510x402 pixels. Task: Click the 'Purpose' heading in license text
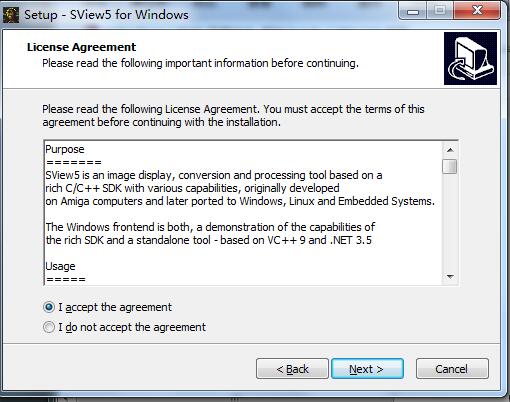pyautogui.click(x=65, y=149)
